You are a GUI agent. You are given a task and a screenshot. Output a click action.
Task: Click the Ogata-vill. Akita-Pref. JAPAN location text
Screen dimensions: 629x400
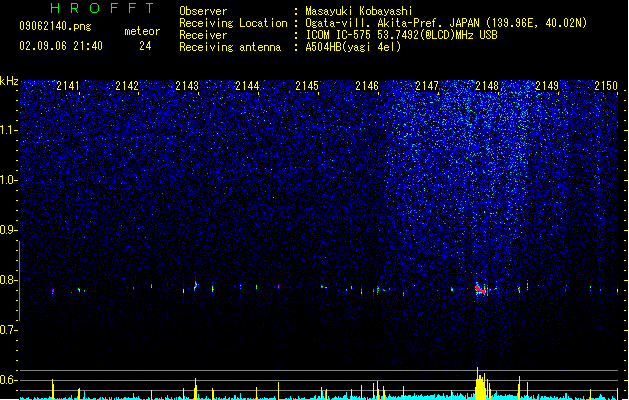(446, 23)
